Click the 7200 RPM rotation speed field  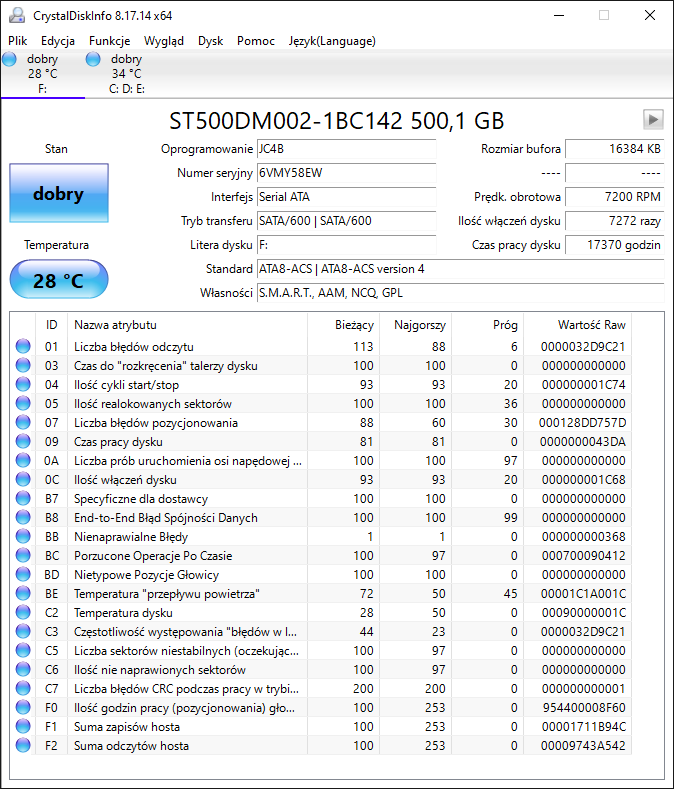click(x=615, y=197)
